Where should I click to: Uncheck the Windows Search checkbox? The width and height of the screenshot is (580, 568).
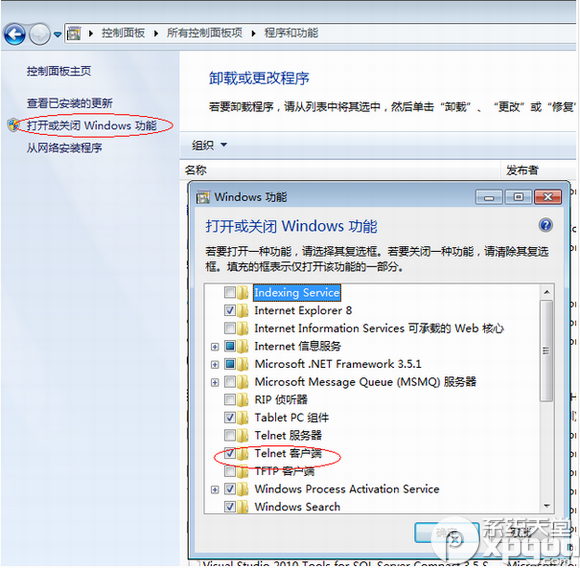click(x=230, y=507)
